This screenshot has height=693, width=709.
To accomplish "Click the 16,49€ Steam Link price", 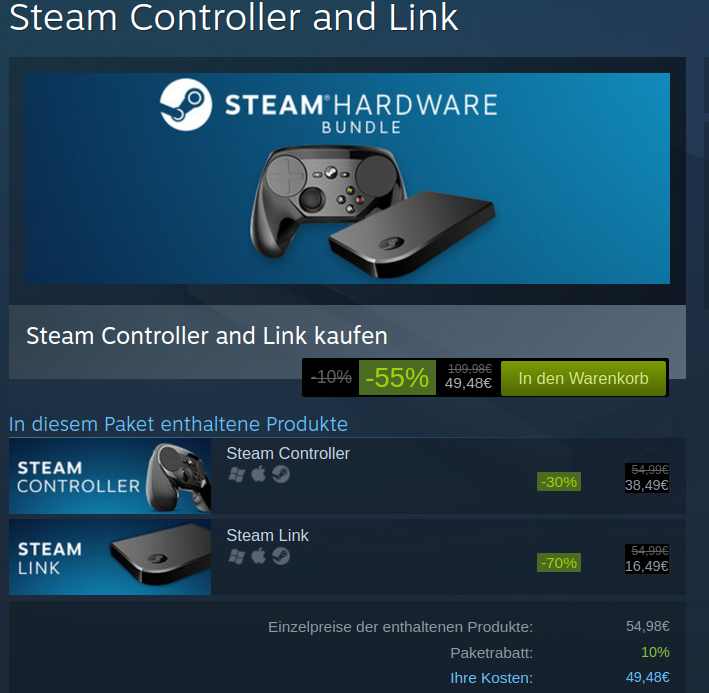I will 647,566.
